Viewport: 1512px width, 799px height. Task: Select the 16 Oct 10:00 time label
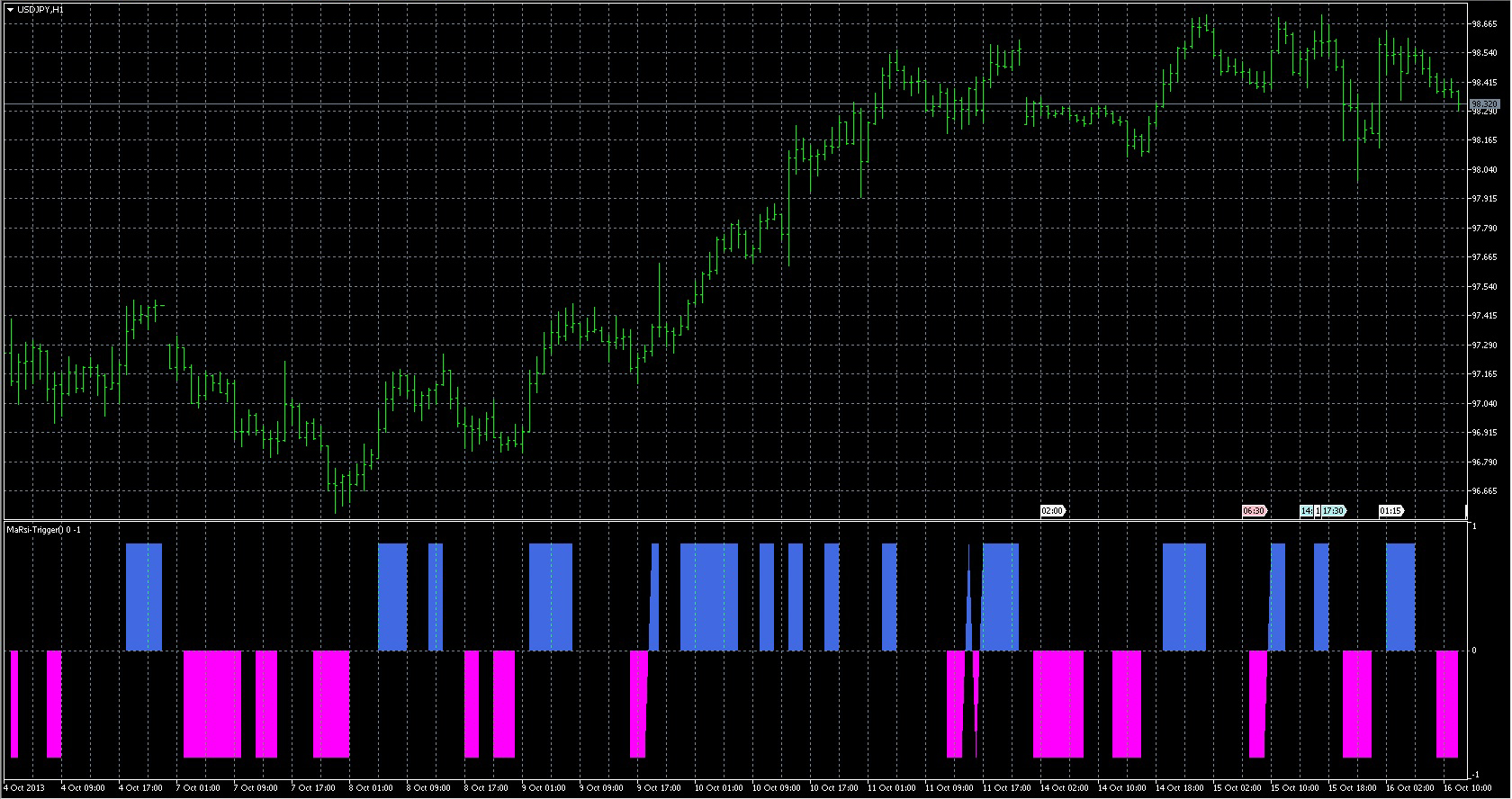coord(1466,788)
